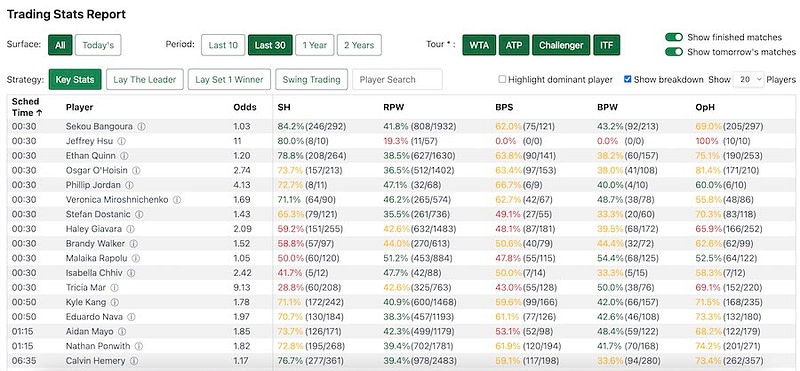Screen dimensions: 800x371
Task: Select Key Stats strategy
Action: click(x=75, y=79)
